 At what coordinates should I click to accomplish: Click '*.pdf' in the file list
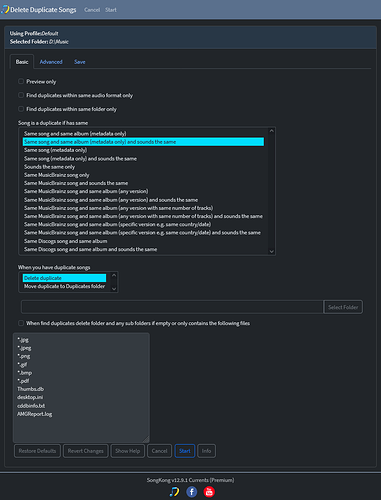tap(23, 381)
